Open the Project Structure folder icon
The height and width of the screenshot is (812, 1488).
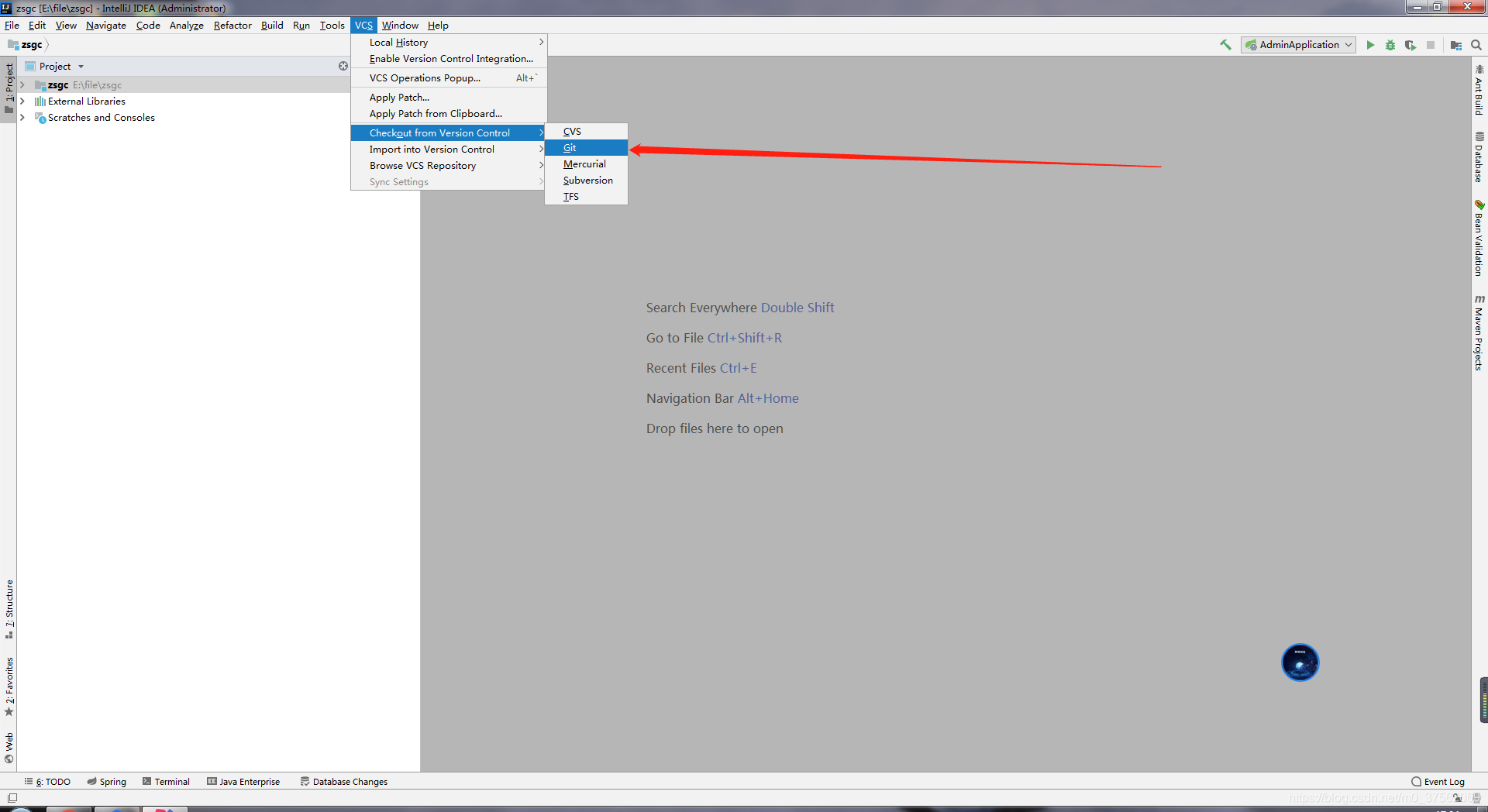[x=1456, y=45]
